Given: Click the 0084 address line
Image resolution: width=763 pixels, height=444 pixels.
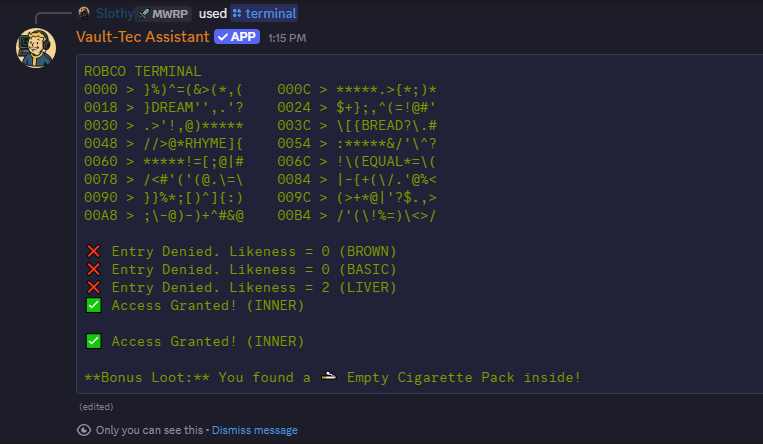Looking at the screenshot, I should (x=357, y=180).
